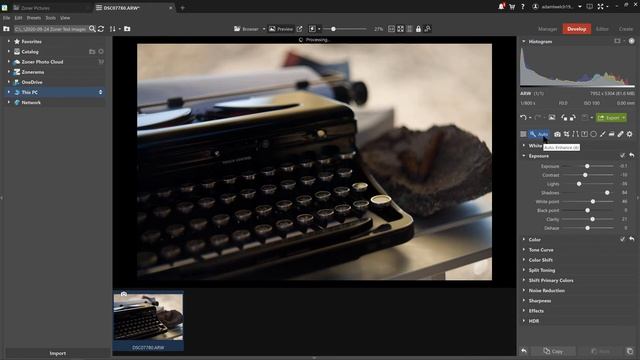Open preview in external window icon
Screen dimensions: 640x360
pos(299,29)
